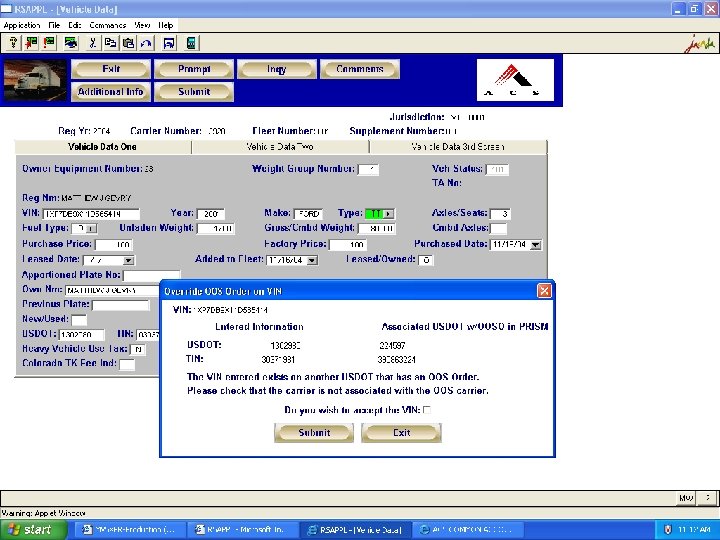Switch to RSAPP Microsoft Internet taskbar item
Image resolution: width=720 pixels, height=540 pixels.
(x=243, y=530)
